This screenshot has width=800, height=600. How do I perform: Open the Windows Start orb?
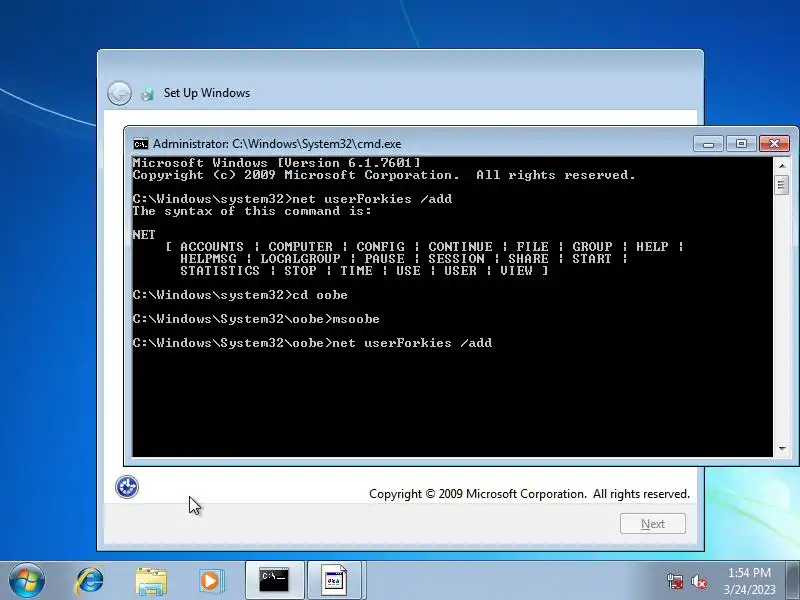click(27, 580)
